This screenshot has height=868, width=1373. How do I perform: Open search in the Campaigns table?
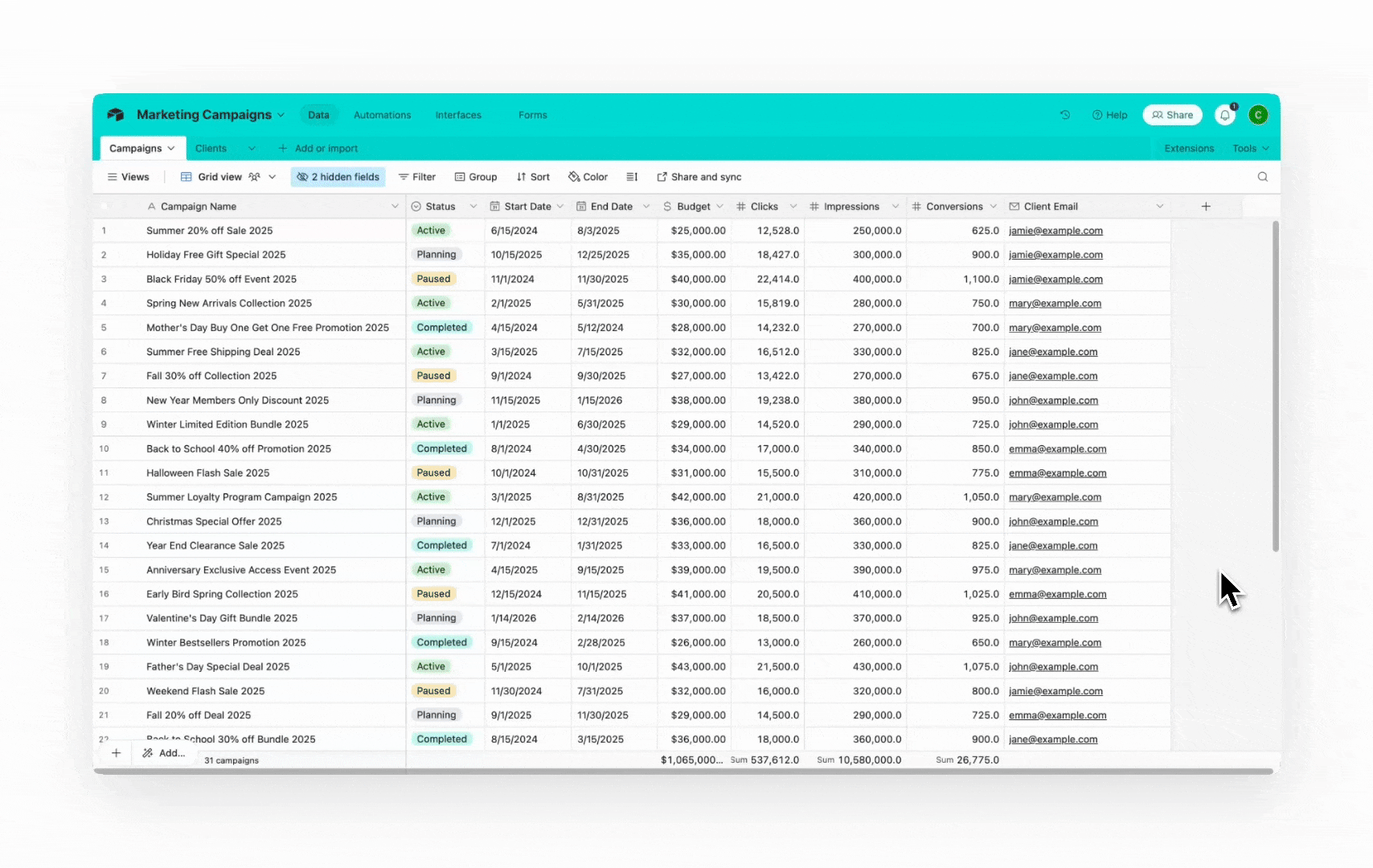point(1262,177)
